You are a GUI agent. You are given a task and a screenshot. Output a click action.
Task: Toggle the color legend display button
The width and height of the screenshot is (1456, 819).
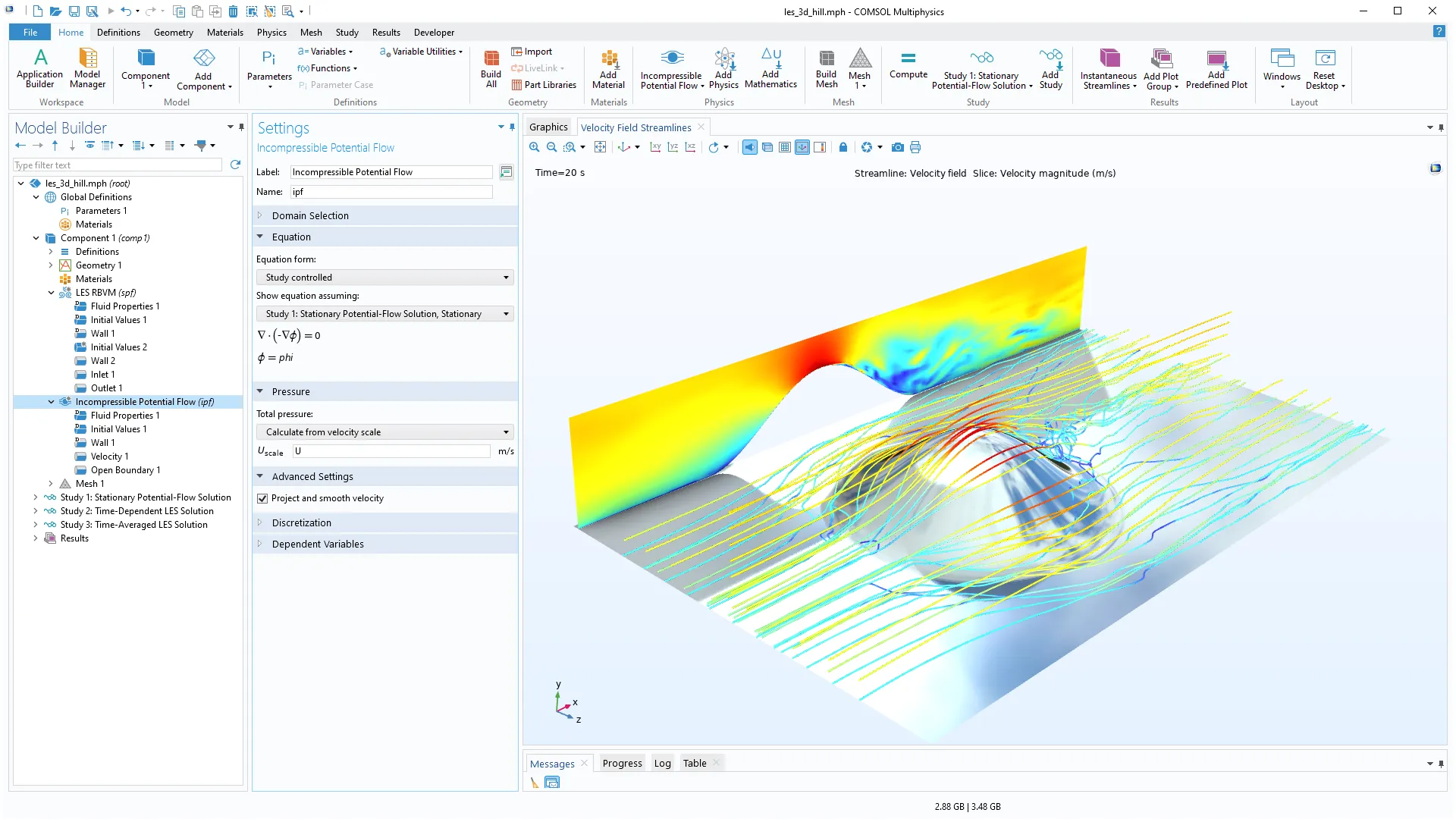(820, 147)
